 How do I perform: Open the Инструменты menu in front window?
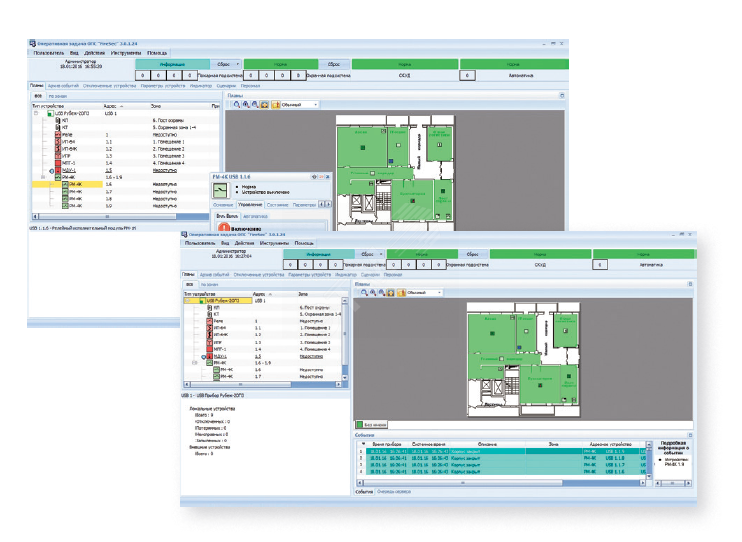(275, 242)
